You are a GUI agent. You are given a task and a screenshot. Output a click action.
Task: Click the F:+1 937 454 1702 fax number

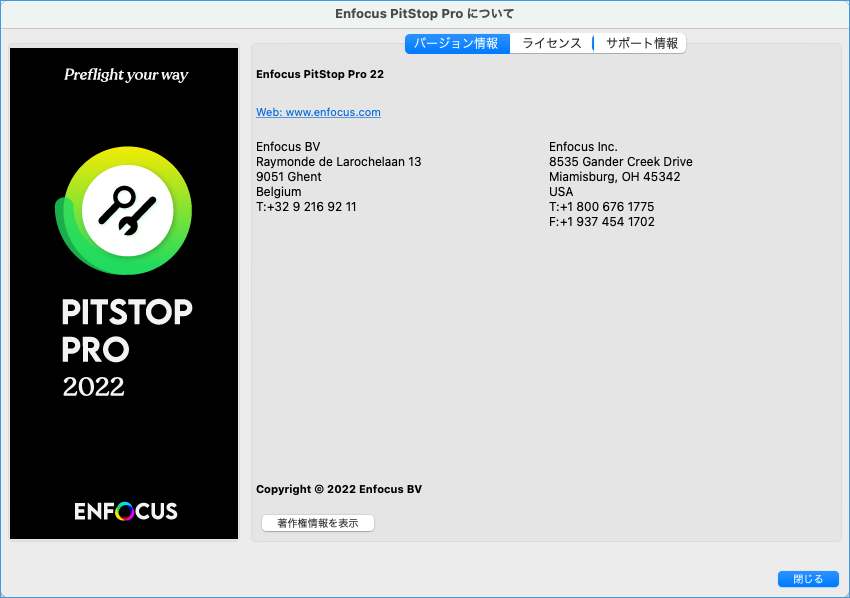click(602, 222)
